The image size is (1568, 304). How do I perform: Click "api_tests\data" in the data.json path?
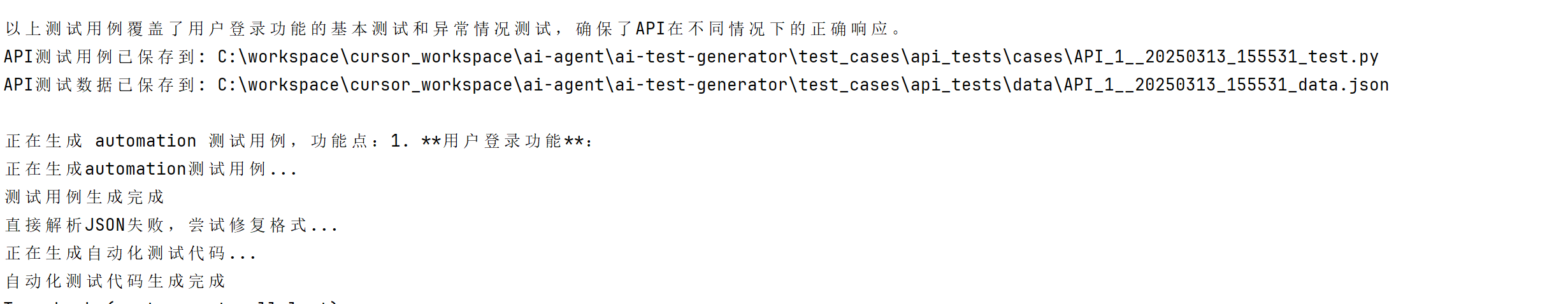(x=981, y=85)
